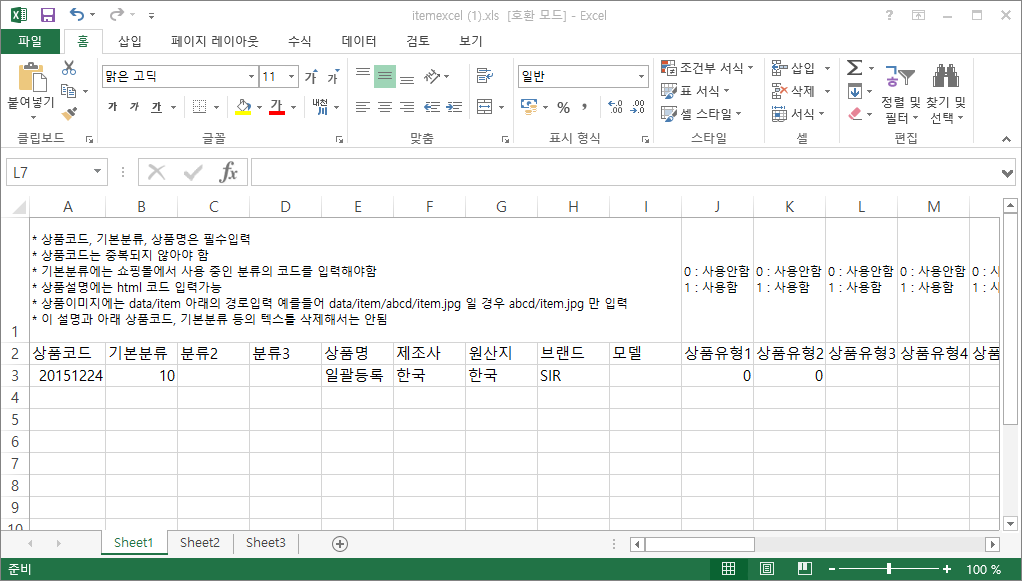Apply the red font color
Screen dimensions: 1022x581
[277, 106]
